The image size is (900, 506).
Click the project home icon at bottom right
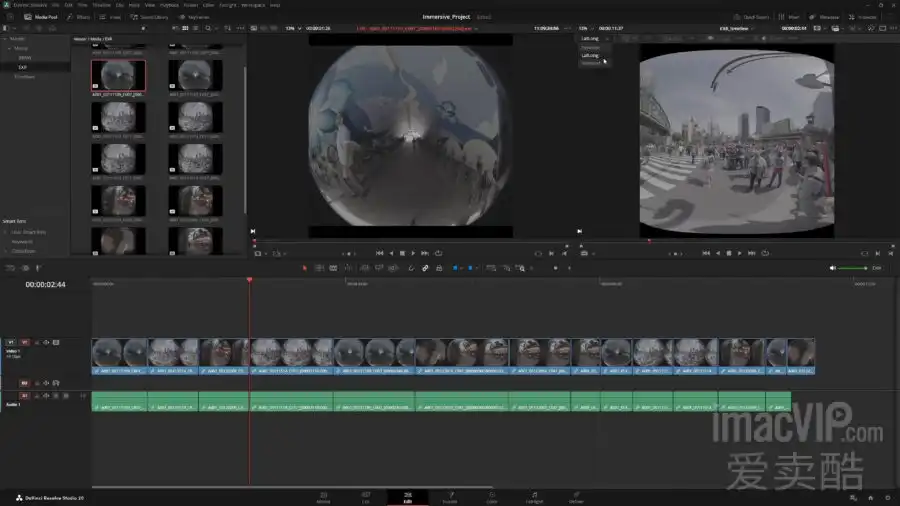(870, 497)
